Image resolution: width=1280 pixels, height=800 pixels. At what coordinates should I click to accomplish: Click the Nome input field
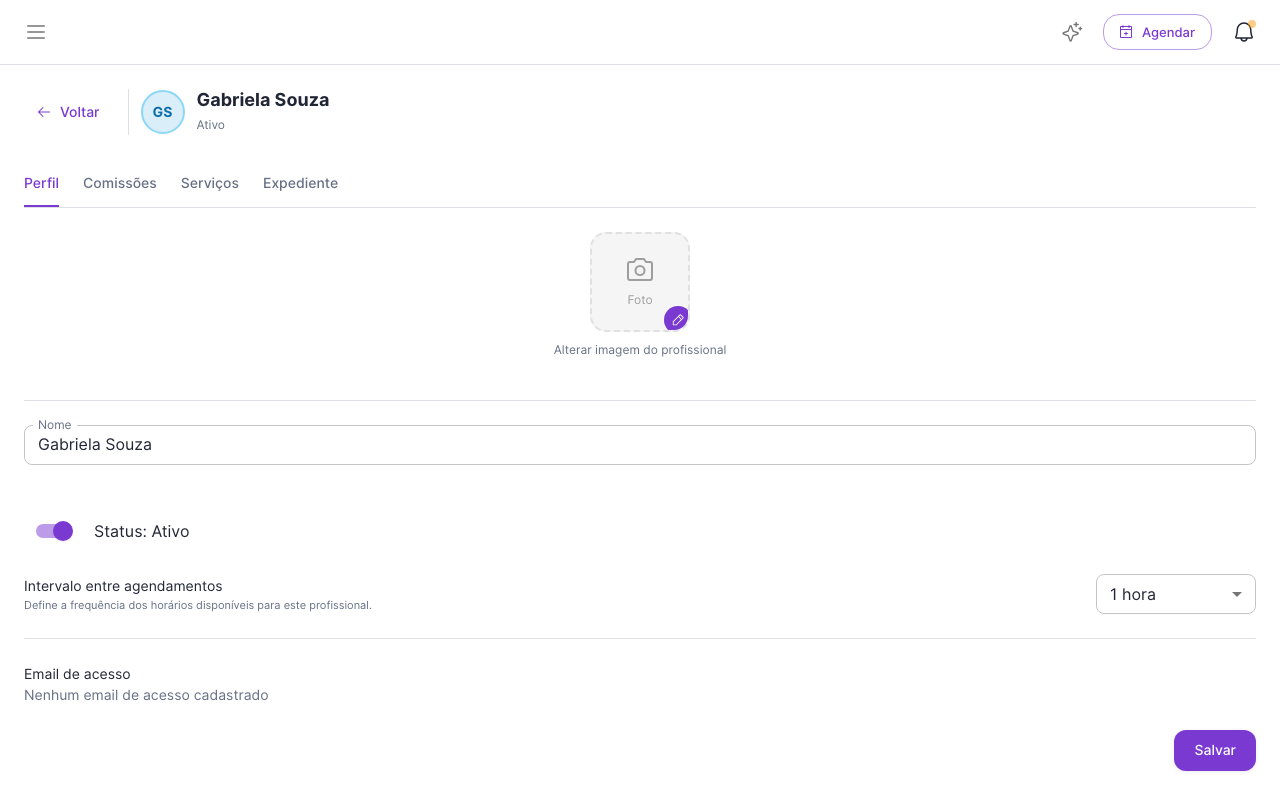coord(640,445)
